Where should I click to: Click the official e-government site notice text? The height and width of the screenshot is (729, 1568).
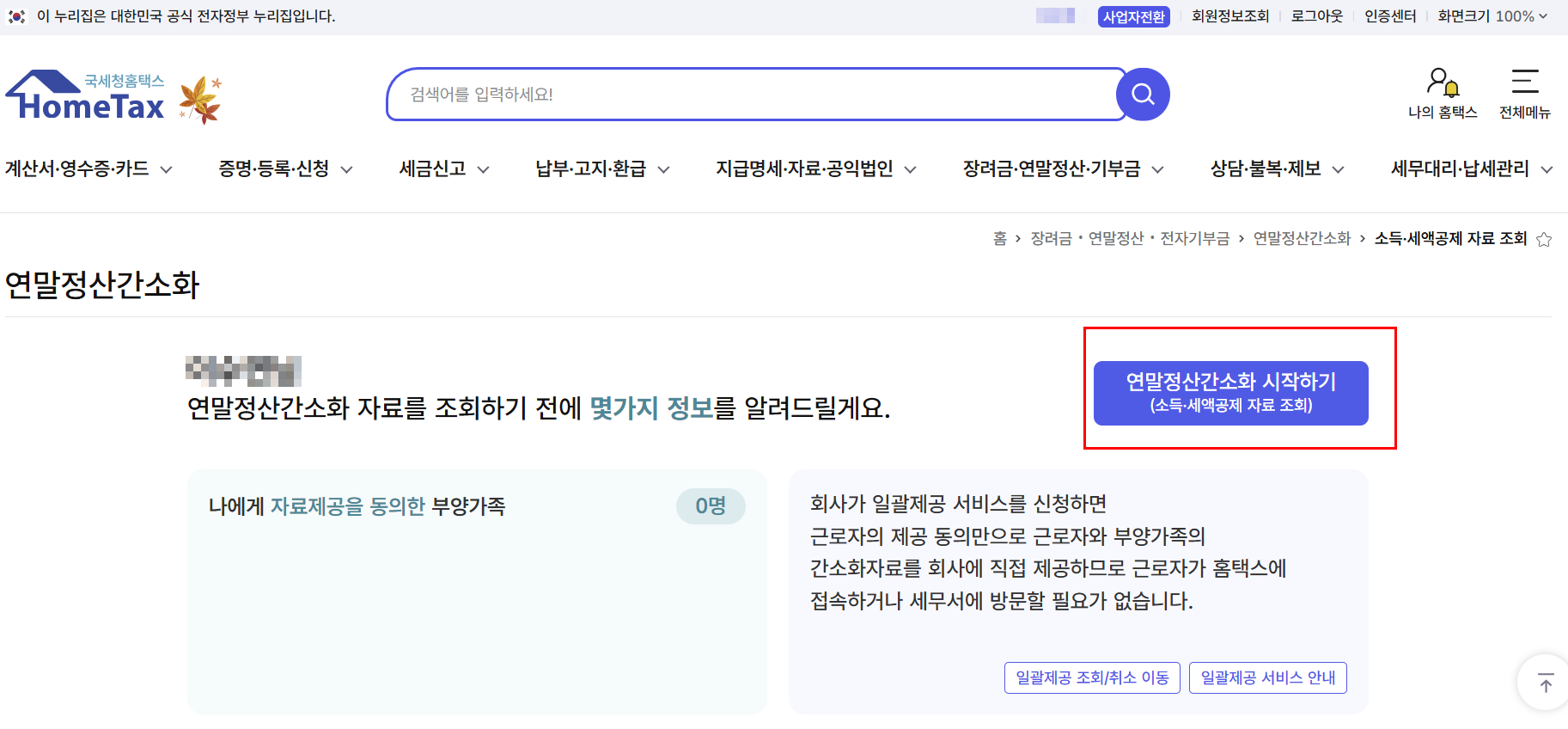coord(186,16)
